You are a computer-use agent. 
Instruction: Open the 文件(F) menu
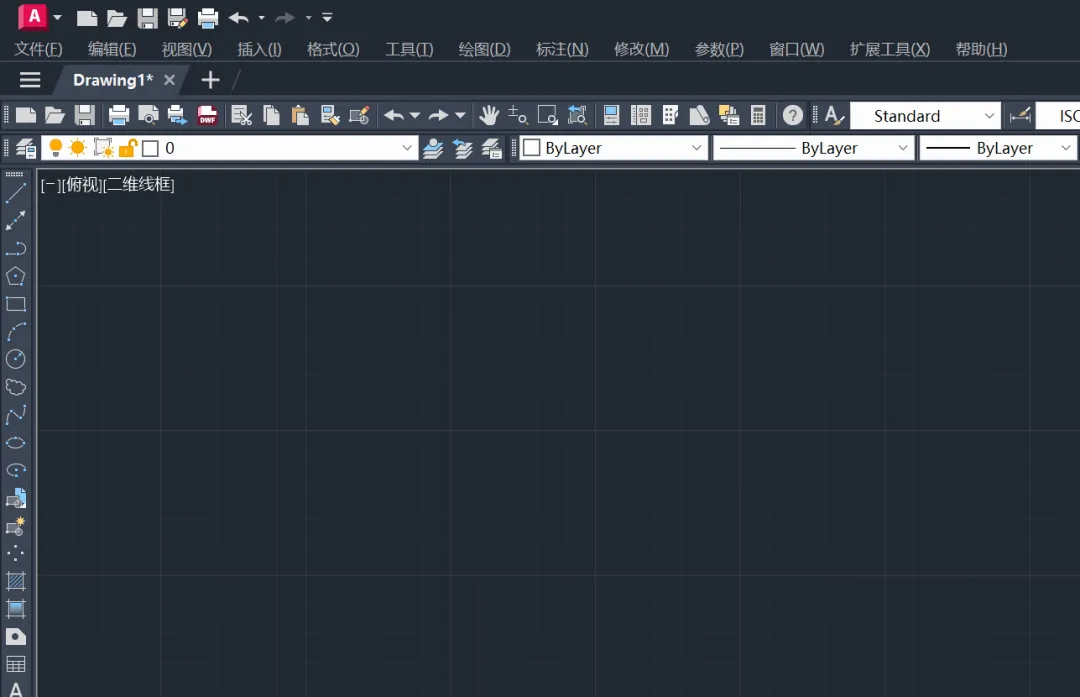click(x=39, y=49)
